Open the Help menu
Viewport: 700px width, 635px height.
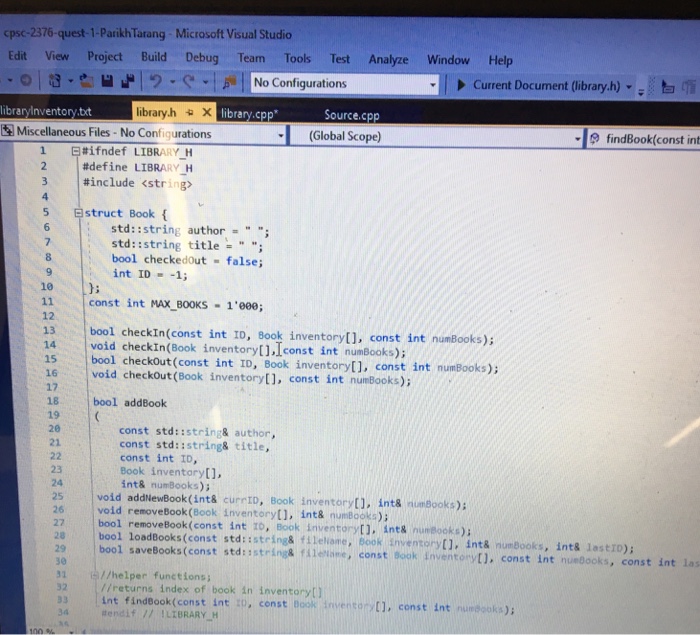(x=500, y=60)
